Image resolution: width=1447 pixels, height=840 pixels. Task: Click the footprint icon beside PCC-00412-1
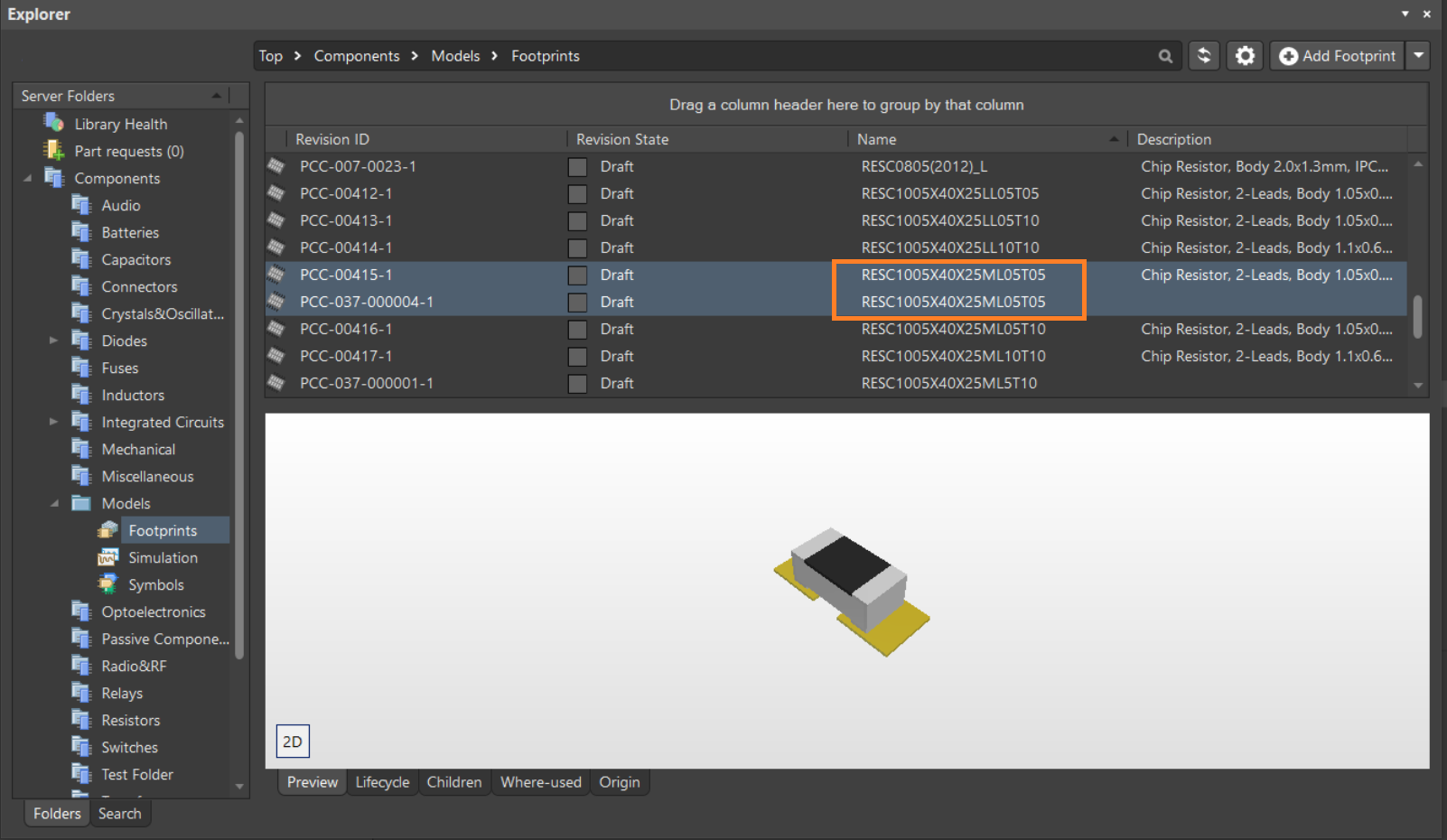tap(277, 193)
